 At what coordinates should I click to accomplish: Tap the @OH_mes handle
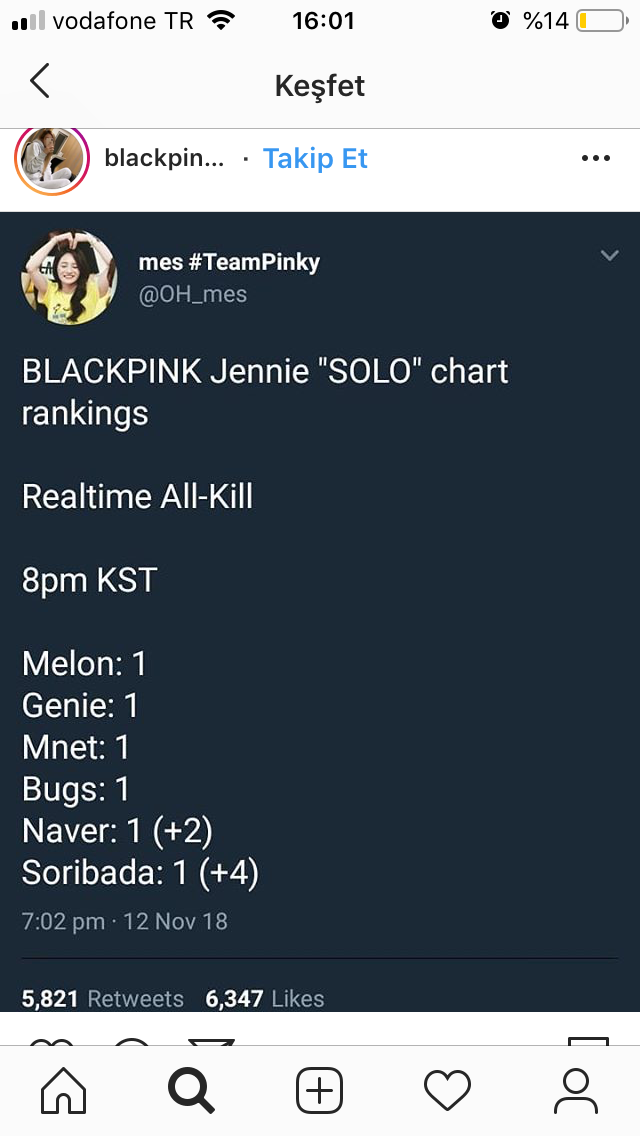tap(192, 294)
